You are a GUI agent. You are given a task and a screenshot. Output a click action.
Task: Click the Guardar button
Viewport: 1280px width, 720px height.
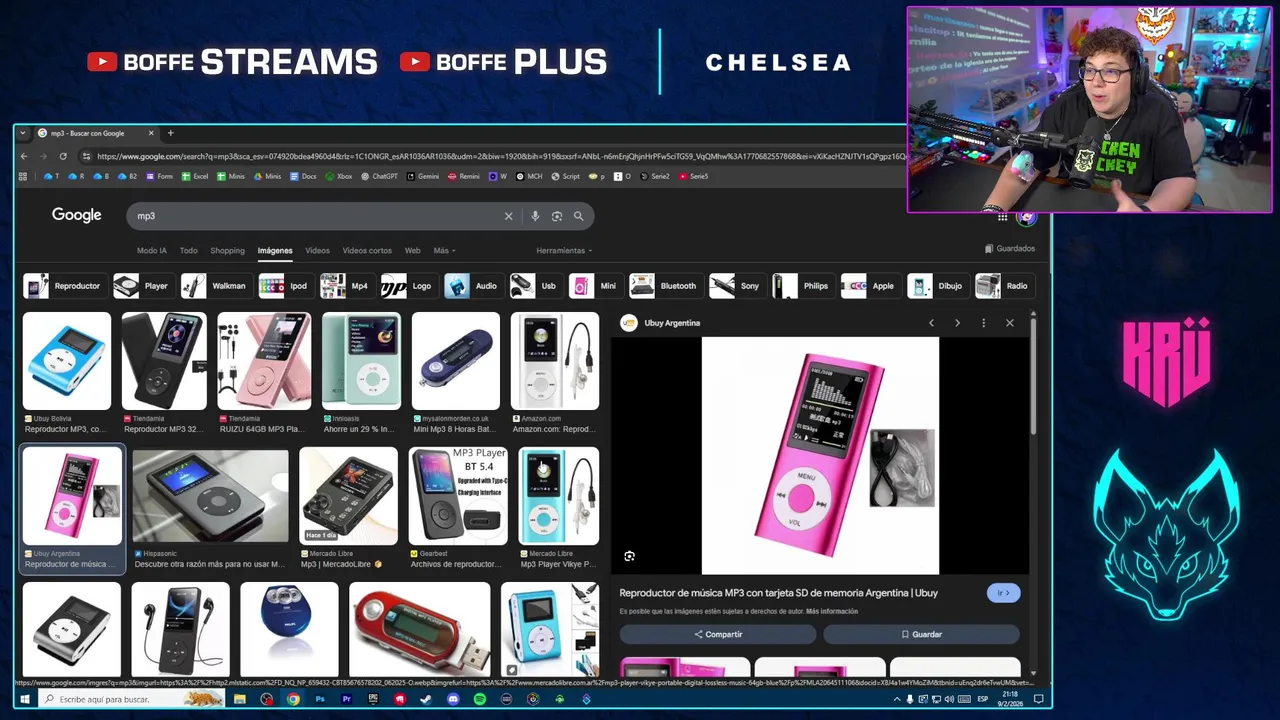pyautogui.click(x=921, y=634)
